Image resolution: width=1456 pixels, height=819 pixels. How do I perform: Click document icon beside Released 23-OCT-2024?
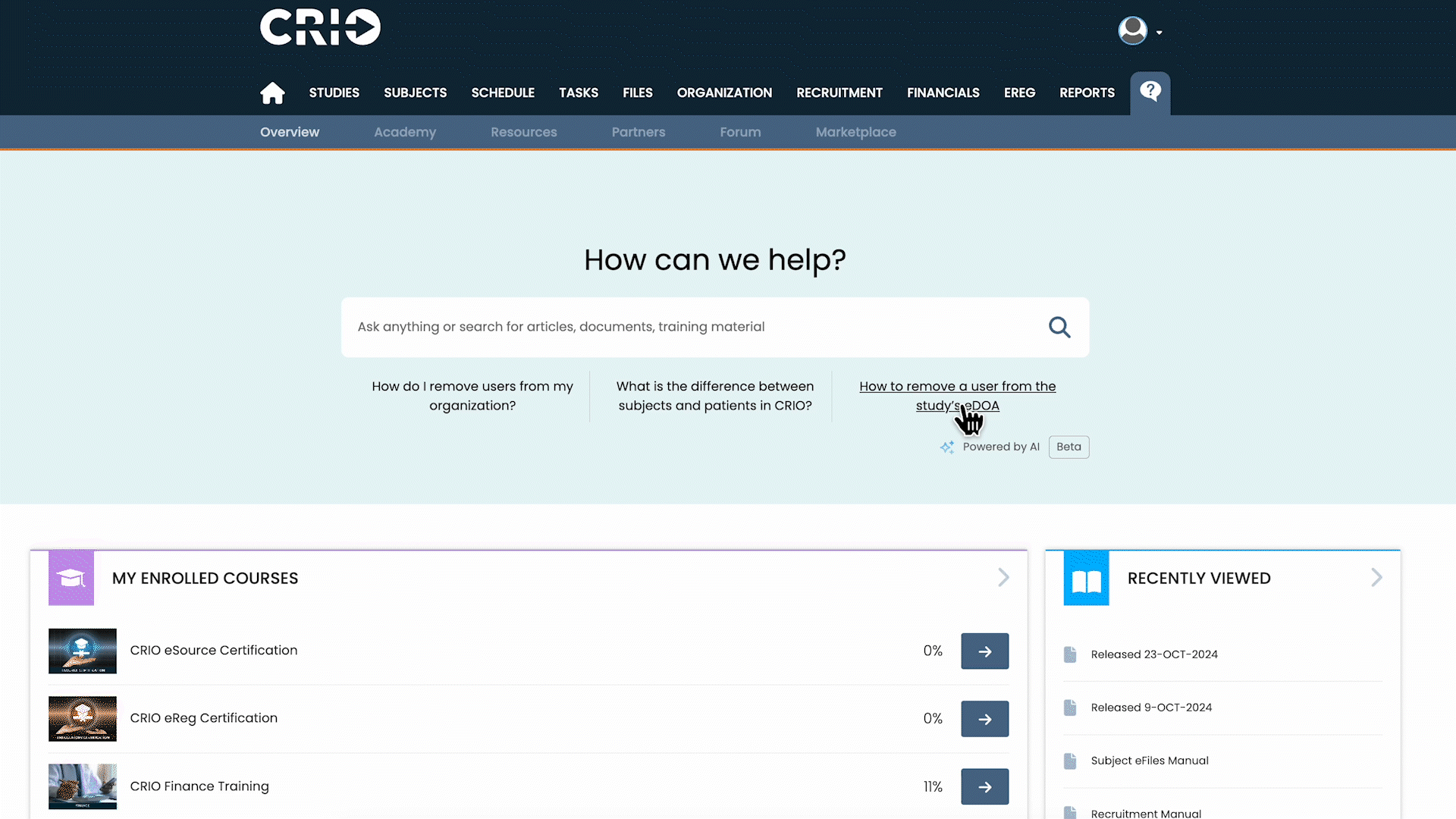tap(1070, 654)
